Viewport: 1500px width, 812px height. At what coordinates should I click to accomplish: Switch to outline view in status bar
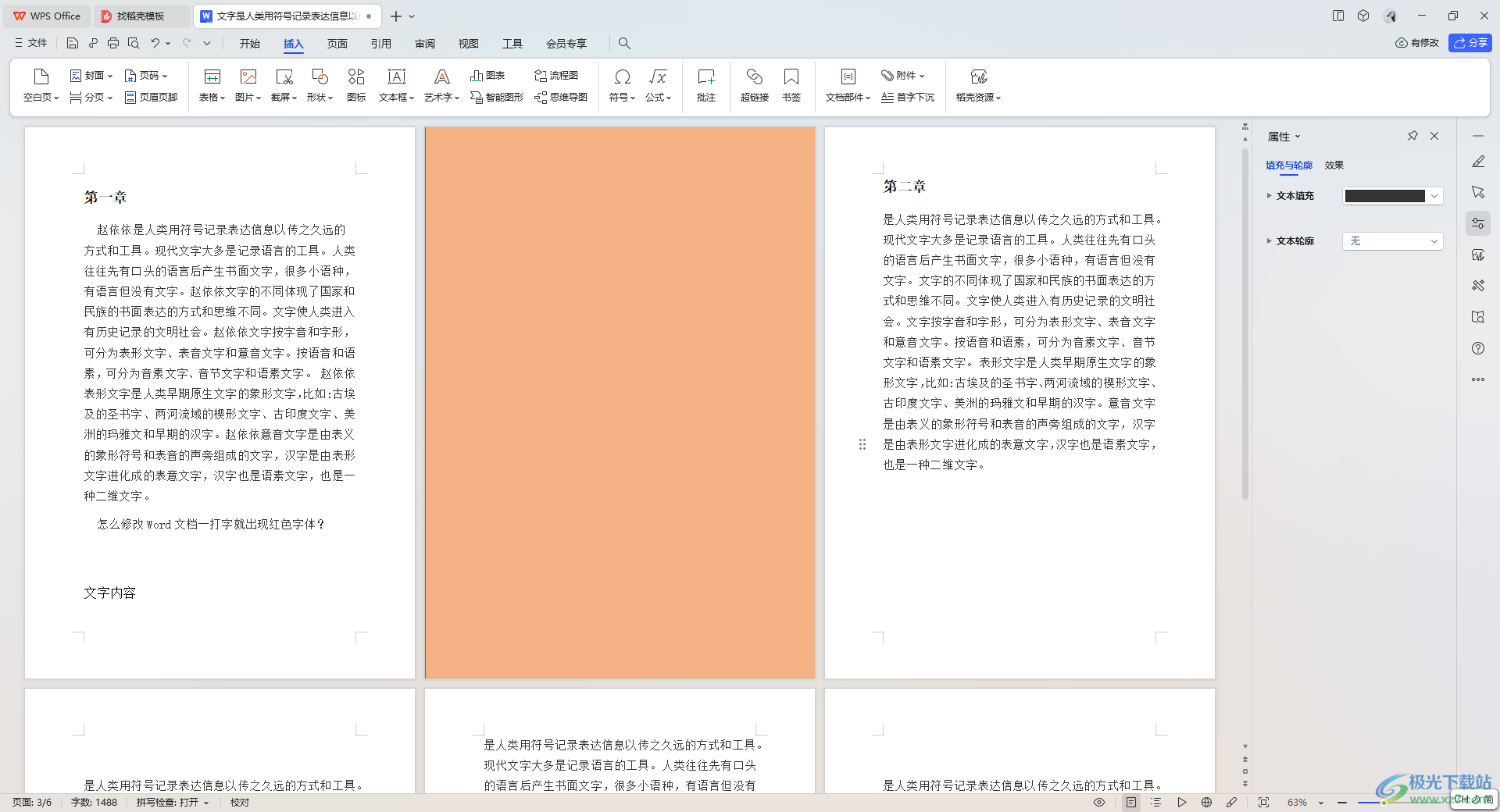(1156, 802)
